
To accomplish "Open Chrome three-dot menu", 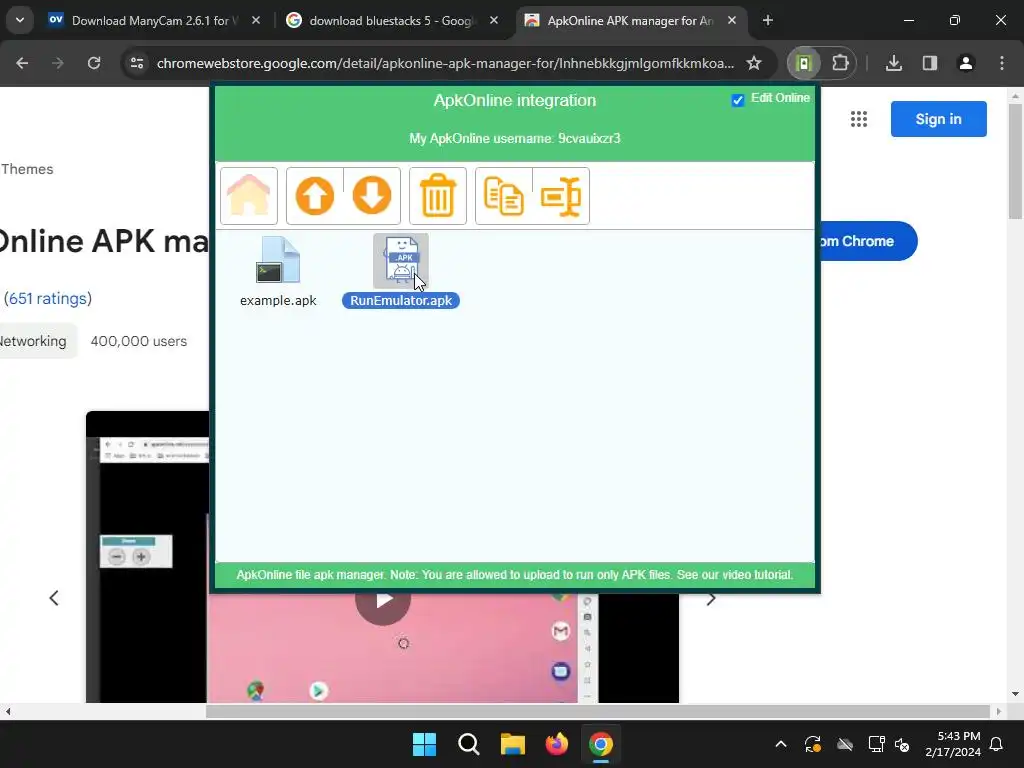I will 1002,63.
